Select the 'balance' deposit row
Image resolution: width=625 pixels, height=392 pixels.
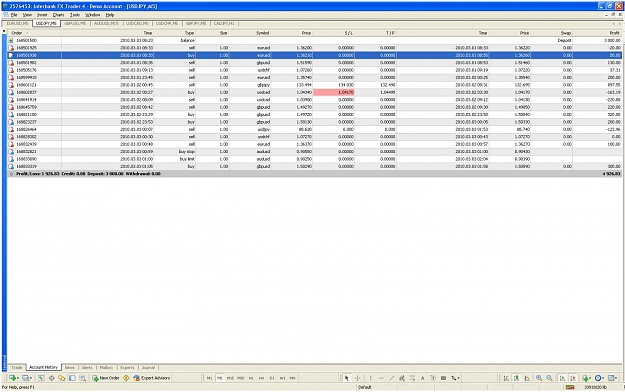tap(314, 40)
